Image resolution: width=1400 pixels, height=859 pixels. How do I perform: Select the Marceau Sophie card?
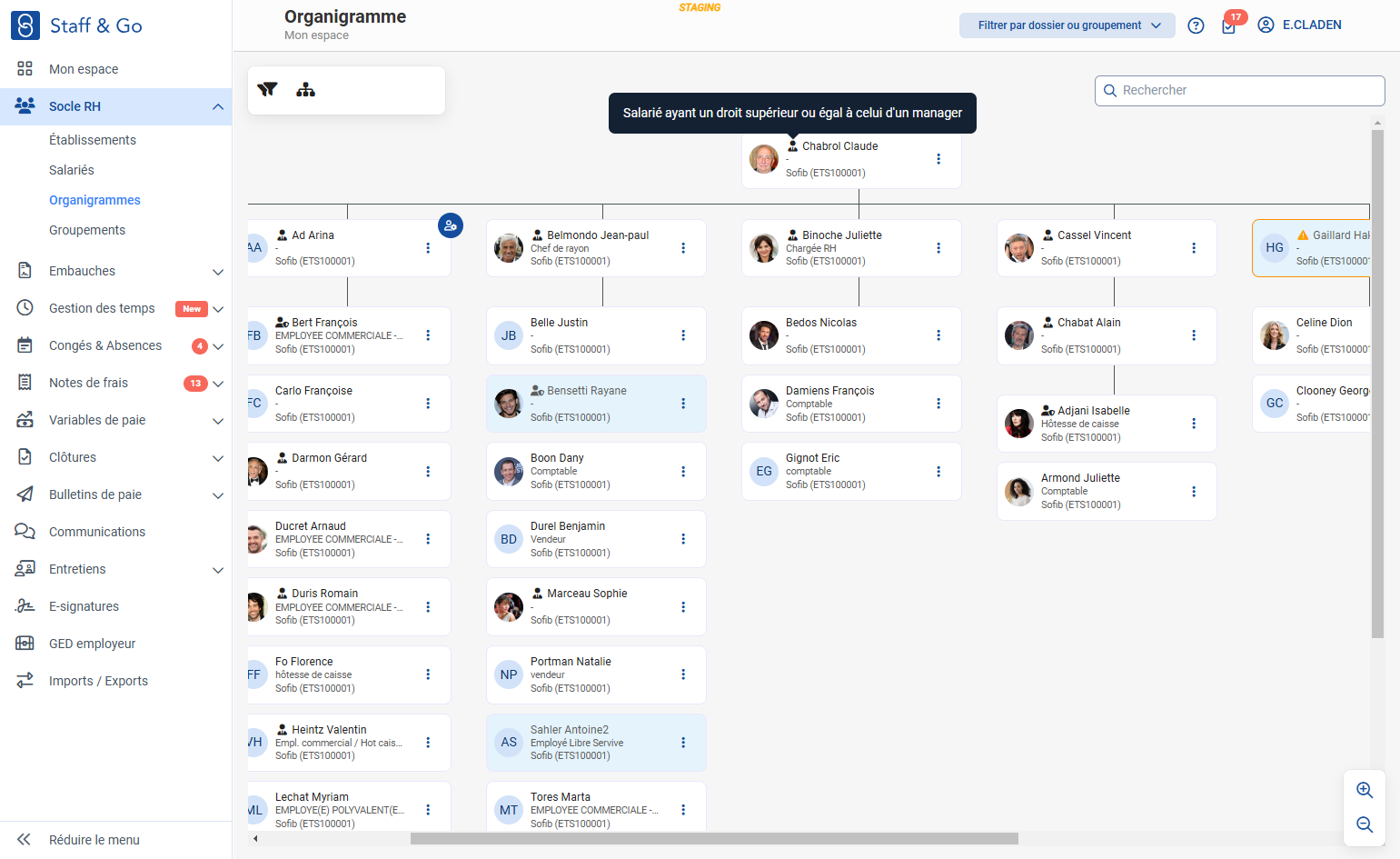pyautogui.click(x=596, y=606)
